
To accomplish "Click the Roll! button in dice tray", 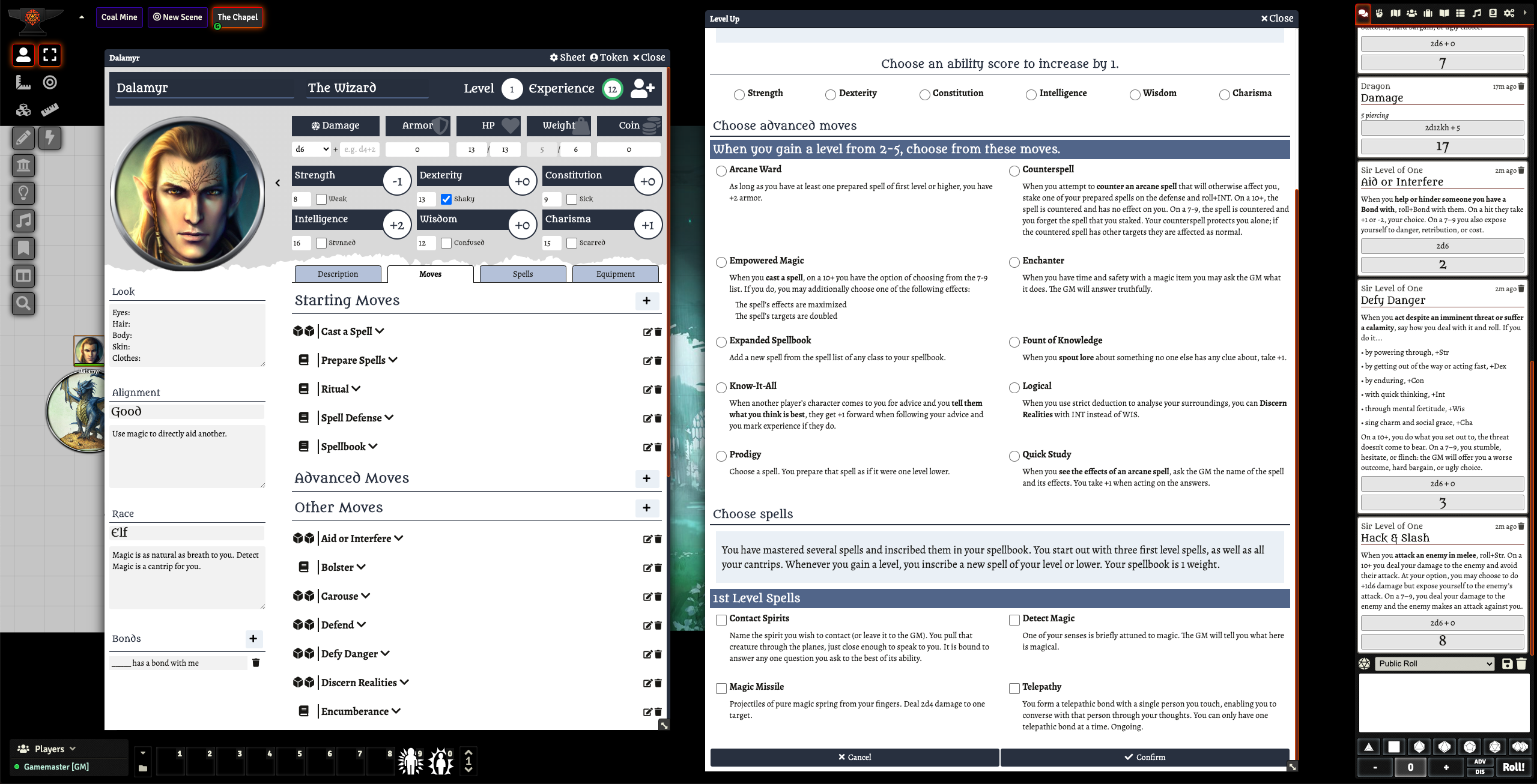I will pos(1513,767).
